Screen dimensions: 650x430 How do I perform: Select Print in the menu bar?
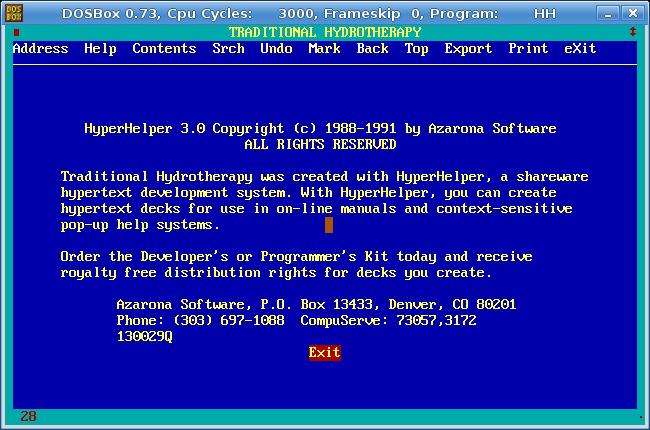pyautogui.click(x=528, y=49)
